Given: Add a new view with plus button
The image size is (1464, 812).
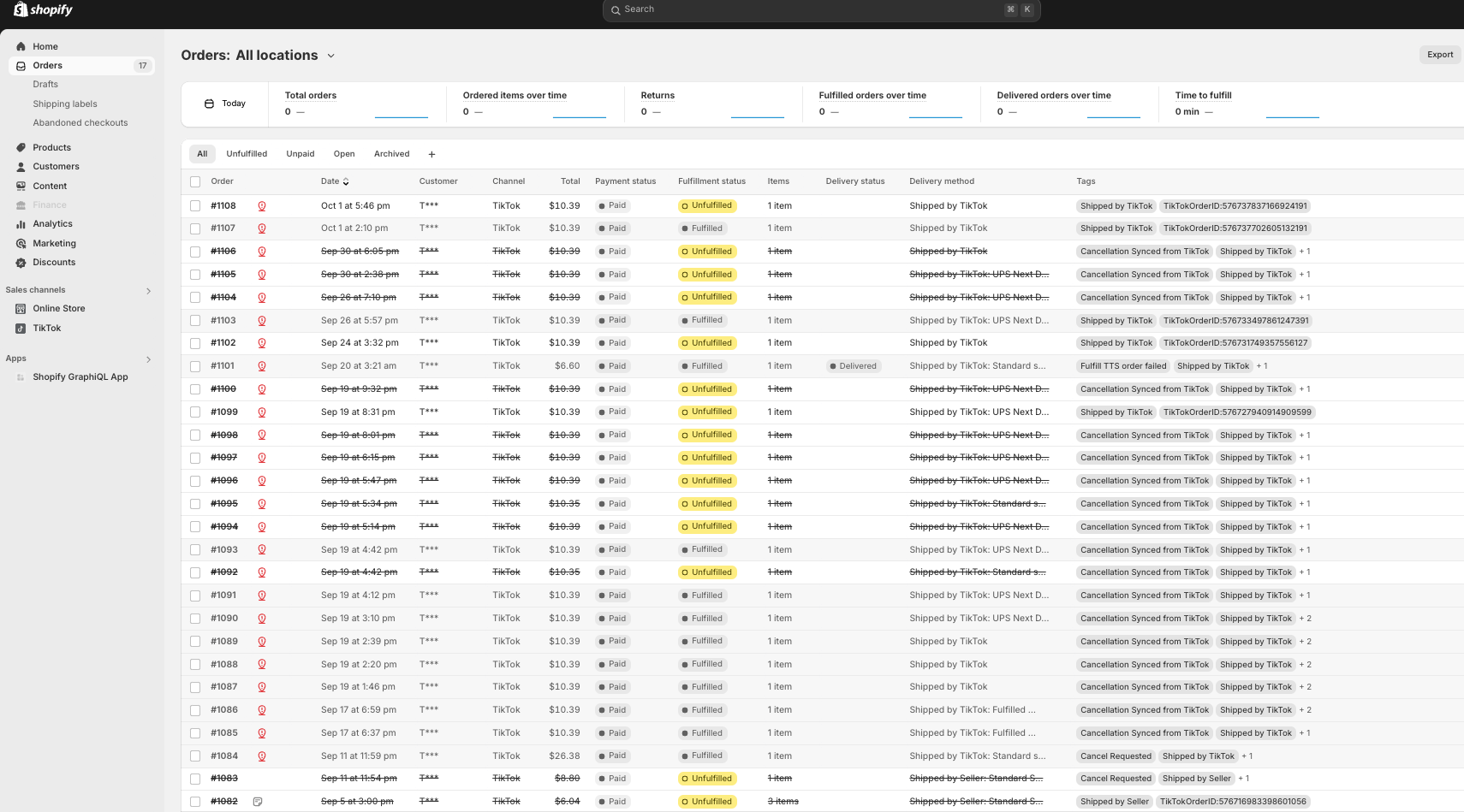Looking at the screenshot, I should 431,155.
